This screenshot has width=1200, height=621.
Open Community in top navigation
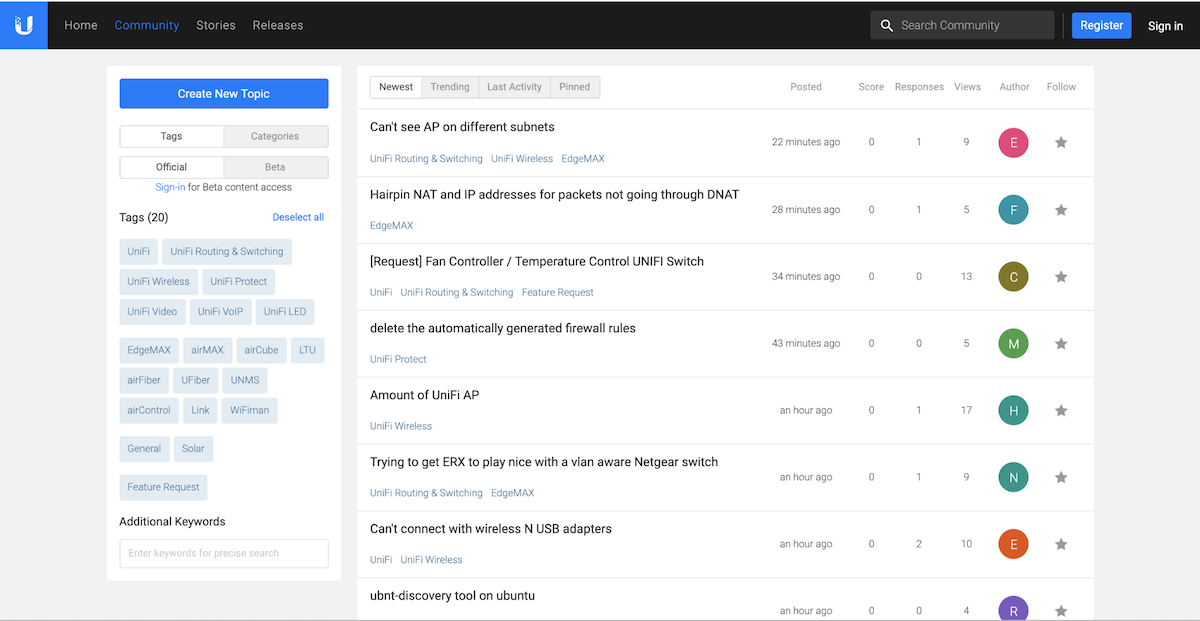click(147, 25)
